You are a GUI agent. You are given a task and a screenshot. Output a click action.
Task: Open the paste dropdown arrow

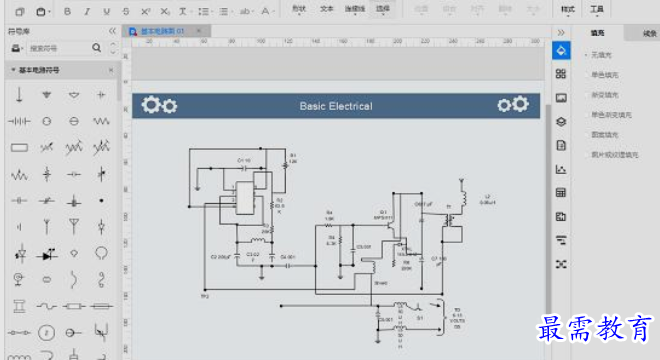tap(50, 12)
